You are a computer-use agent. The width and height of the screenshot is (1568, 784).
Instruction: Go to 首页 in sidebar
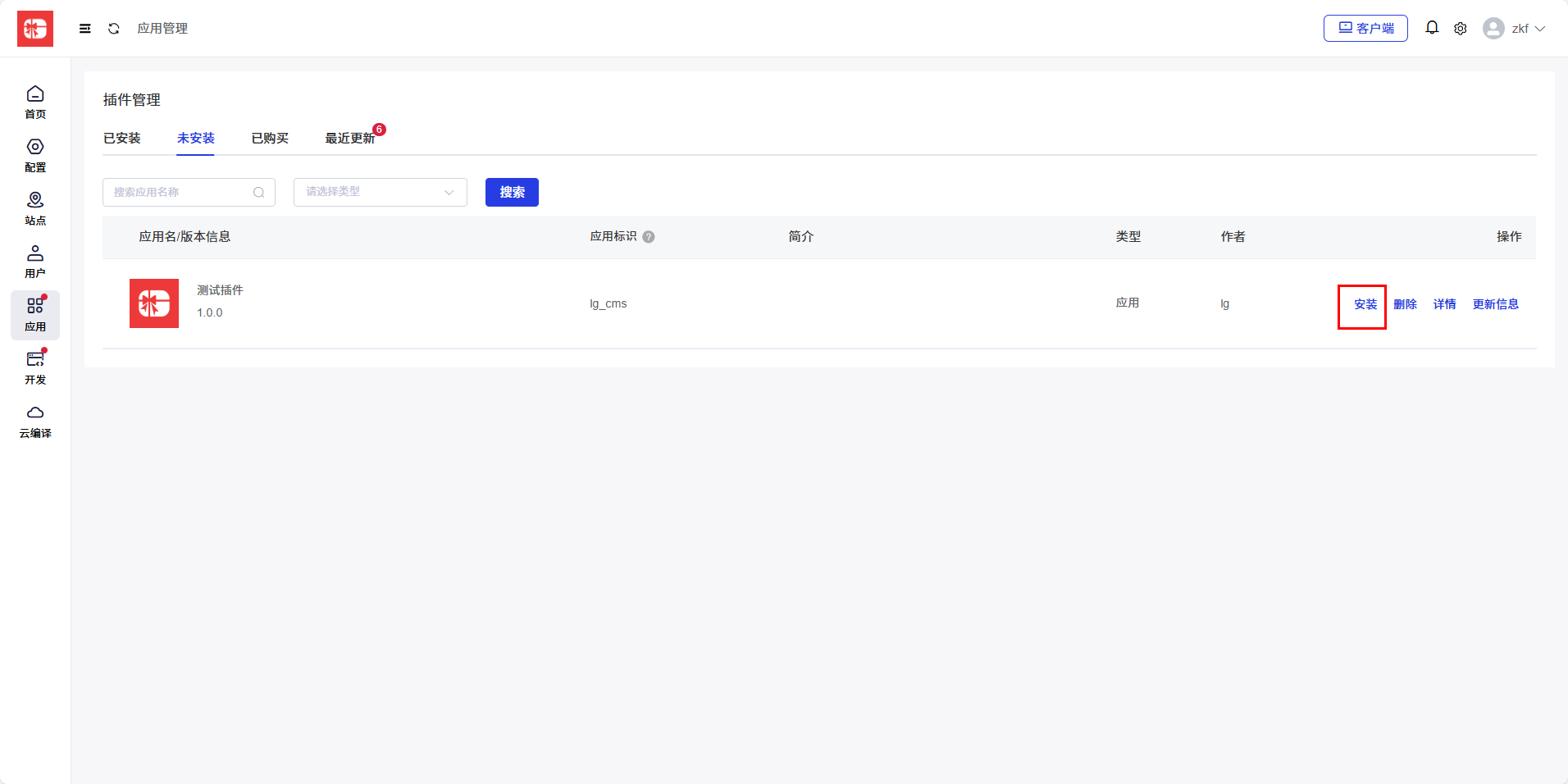coord(35,102)
